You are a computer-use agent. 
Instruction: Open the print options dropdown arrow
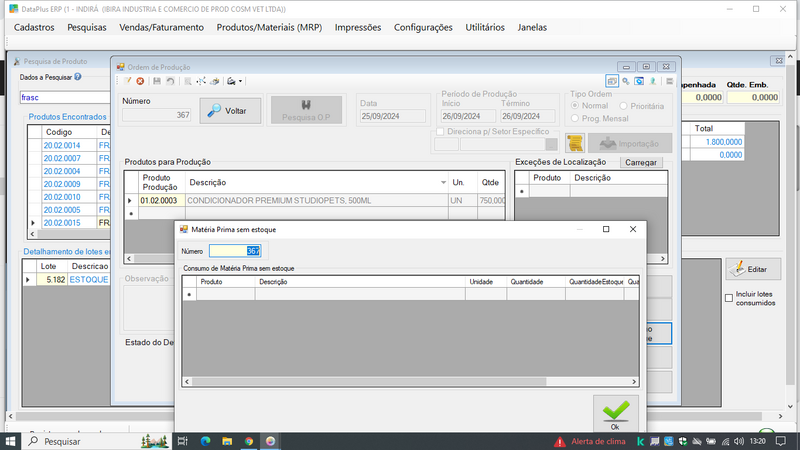coord(240,81)
